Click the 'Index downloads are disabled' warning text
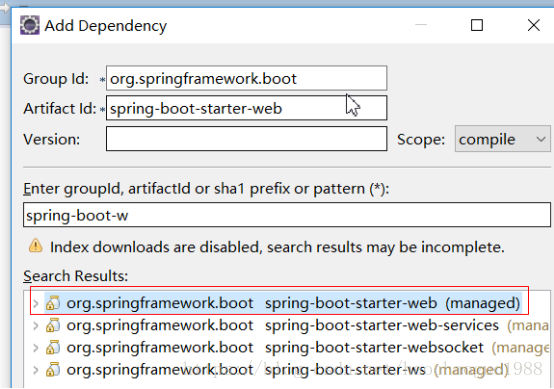 coord(277,247)
